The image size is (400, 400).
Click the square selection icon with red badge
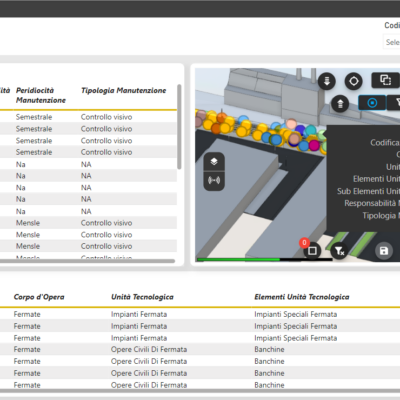[x=312, y=250]
